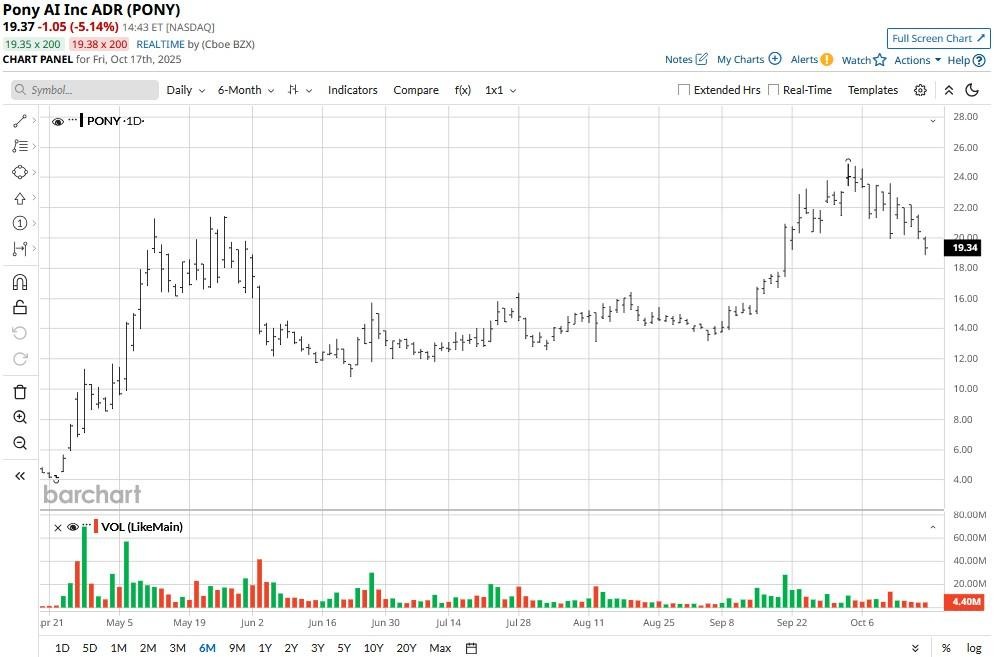Image resolution: width=994 pixels, height=657 pixels.
Task: Enable Extended Hrs checkbox
Action: point(683,90)
